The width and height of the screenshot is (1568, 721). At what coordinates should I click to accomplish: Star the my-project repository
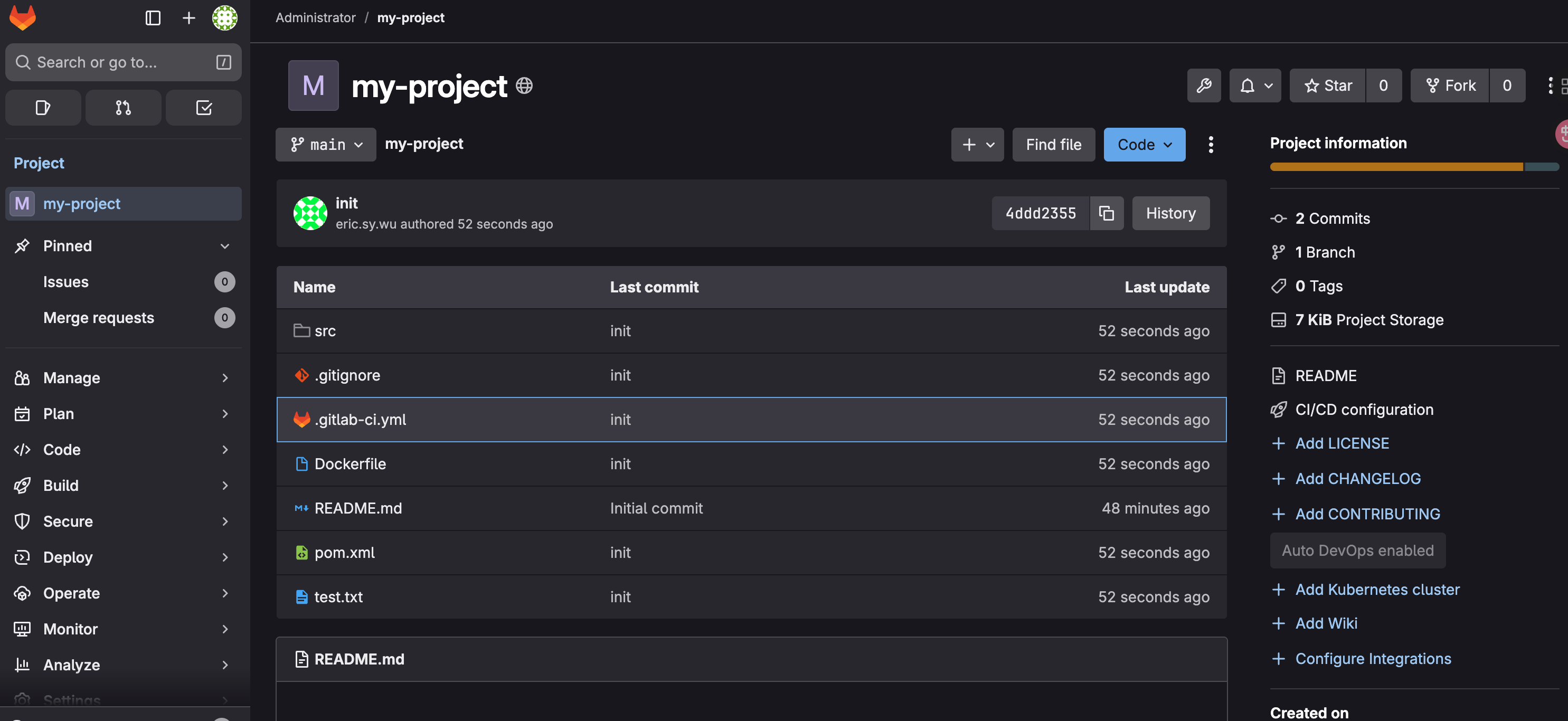(1328, 86)
